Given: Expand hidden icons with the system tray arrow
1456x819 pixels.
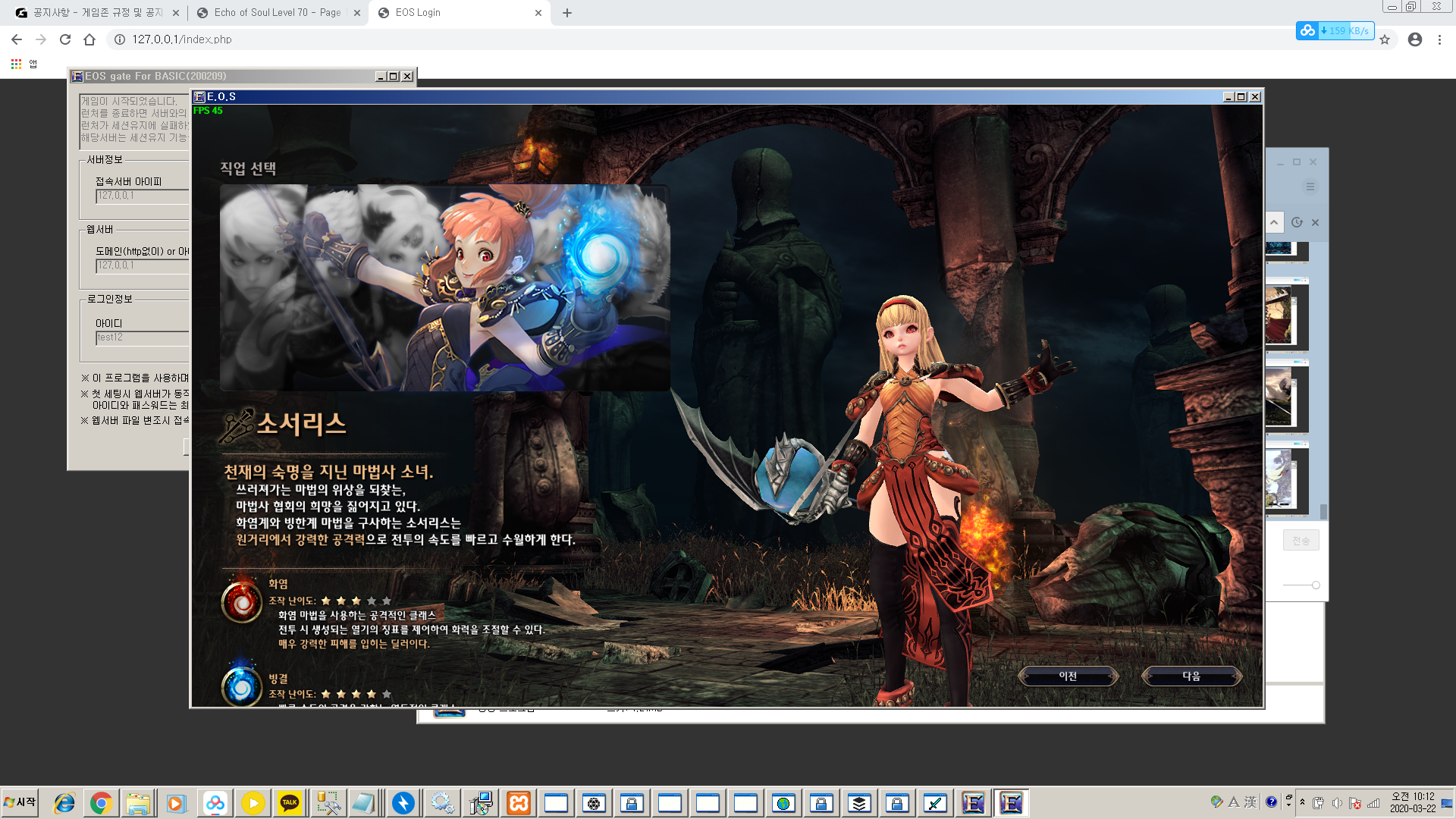Looking at the screenshot, I should [1302, 802].
